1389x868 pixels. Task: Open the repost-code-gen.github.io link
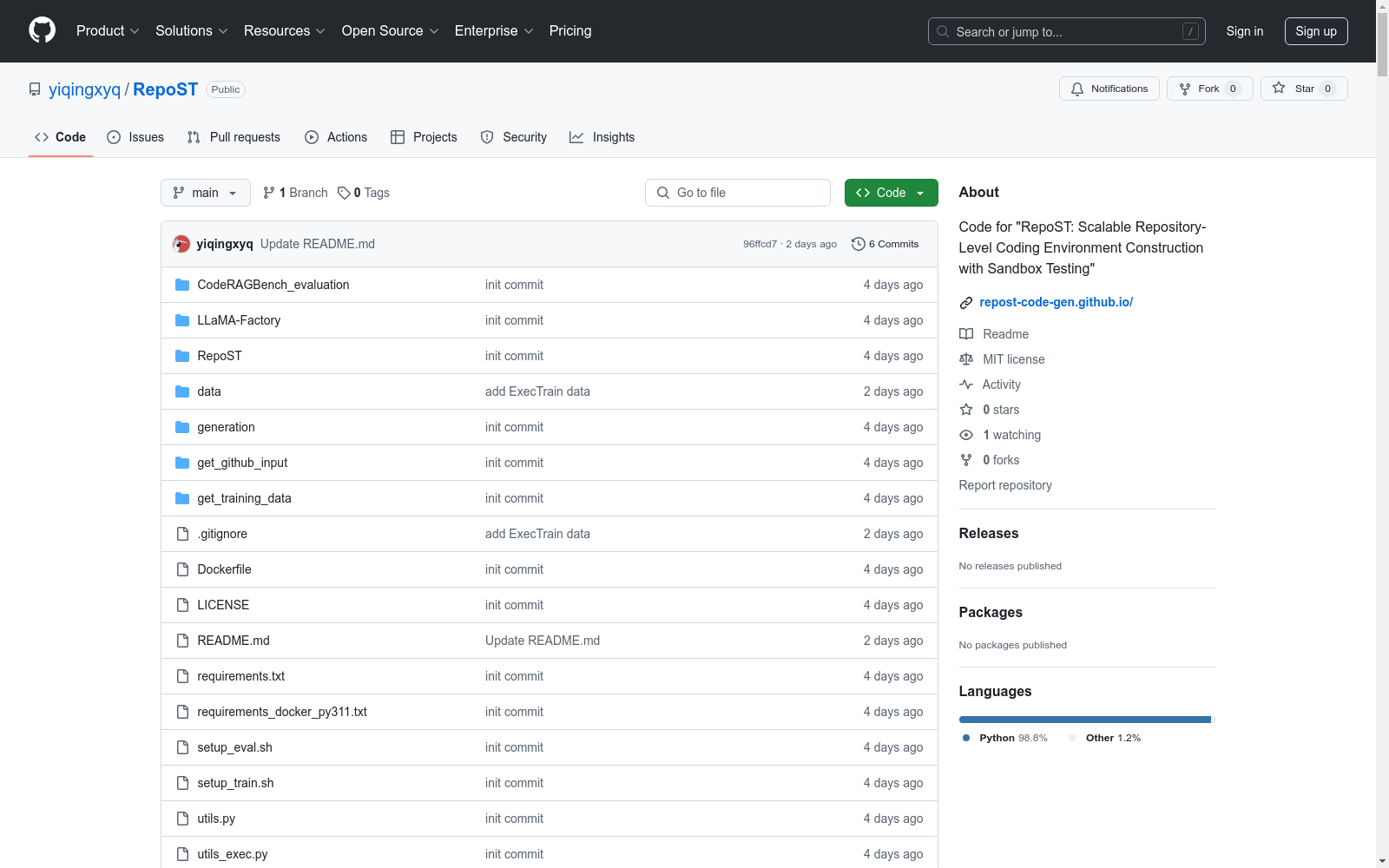pos(1056,302)
